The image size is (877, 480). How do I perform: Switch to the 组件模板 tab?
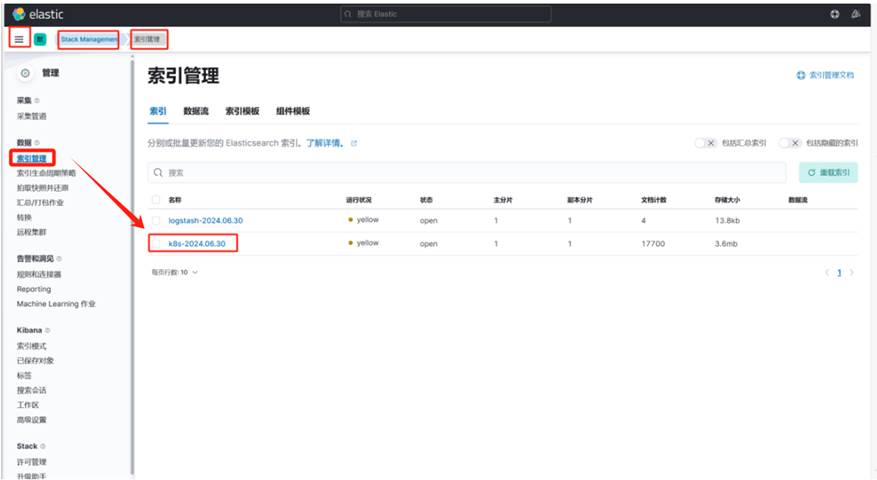[293, 111]
